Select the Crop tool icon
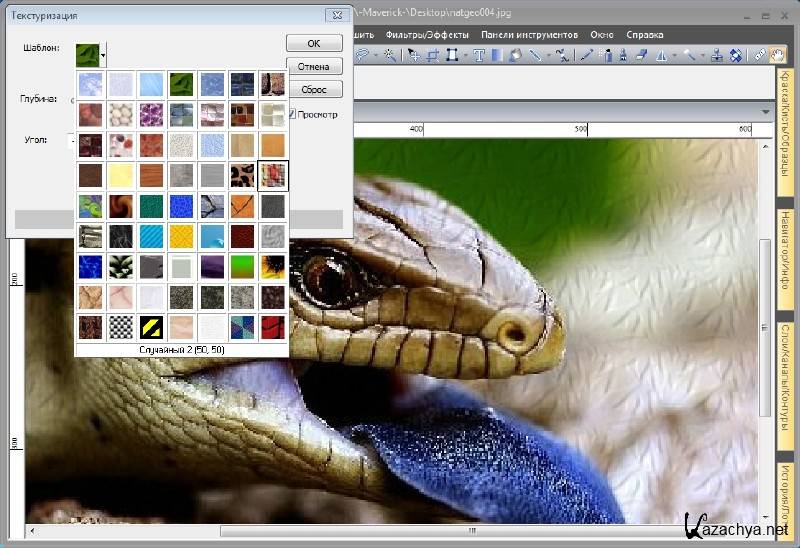Image resolution: width=800 pixels, height=548 pixels. [434, 56]
